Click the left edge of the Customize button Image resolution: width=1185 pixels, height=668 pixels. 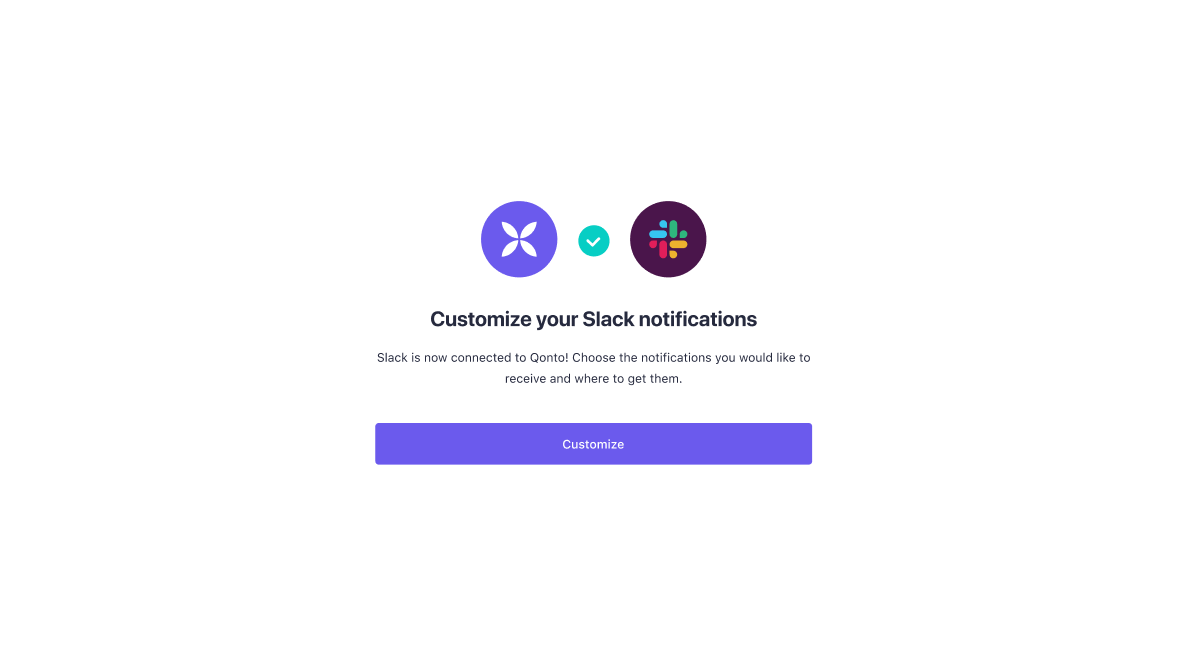point(380,444)
